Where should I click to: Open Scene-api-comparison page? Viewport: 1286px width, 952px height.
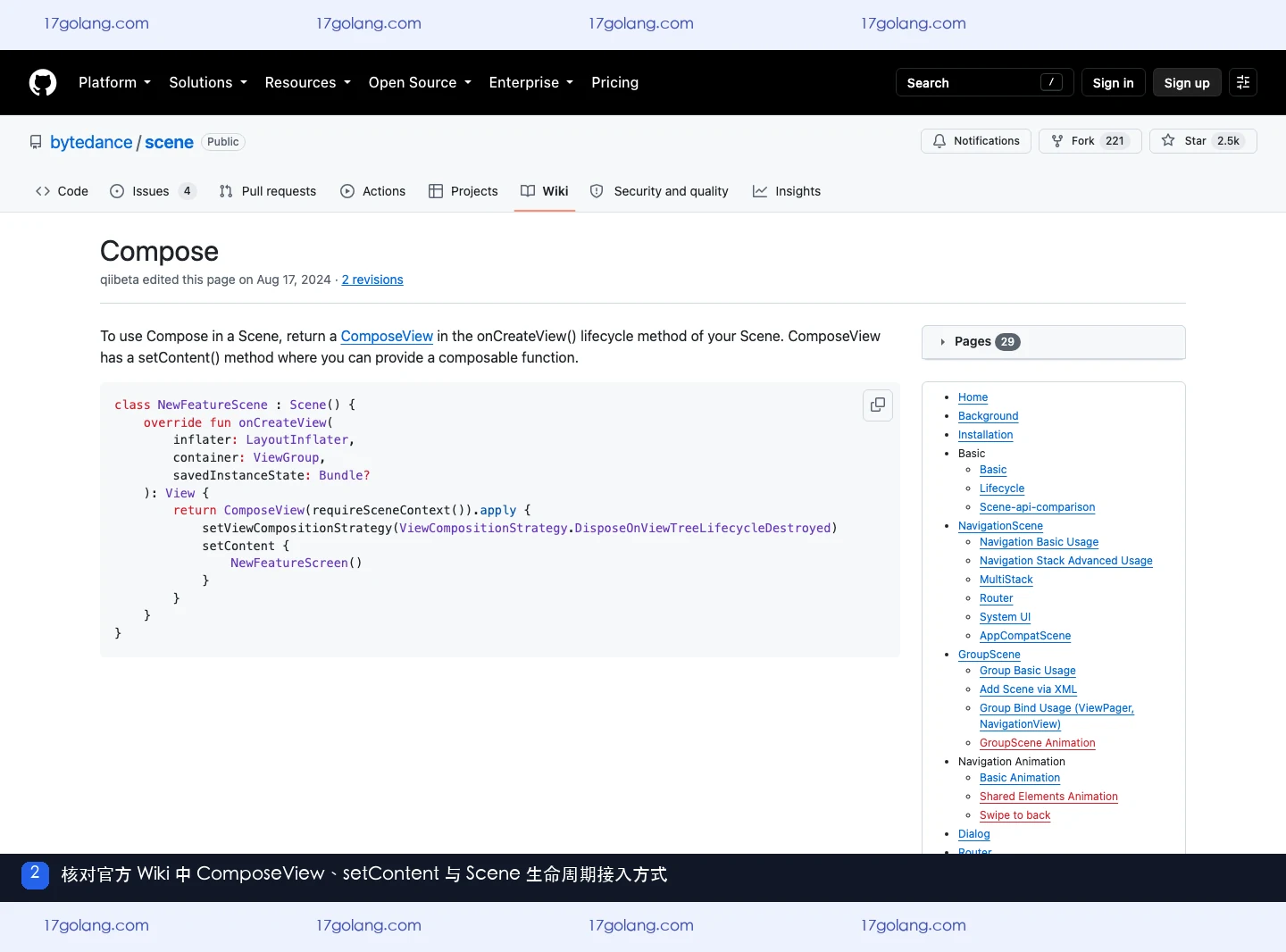(x=1037, y=507)
